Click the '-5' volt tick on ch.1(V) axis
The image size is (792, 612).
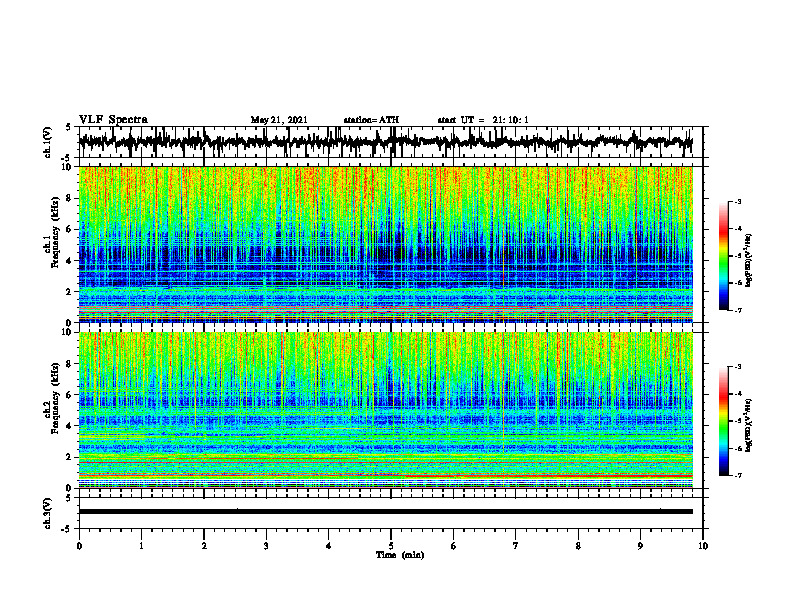coord(66,157)
